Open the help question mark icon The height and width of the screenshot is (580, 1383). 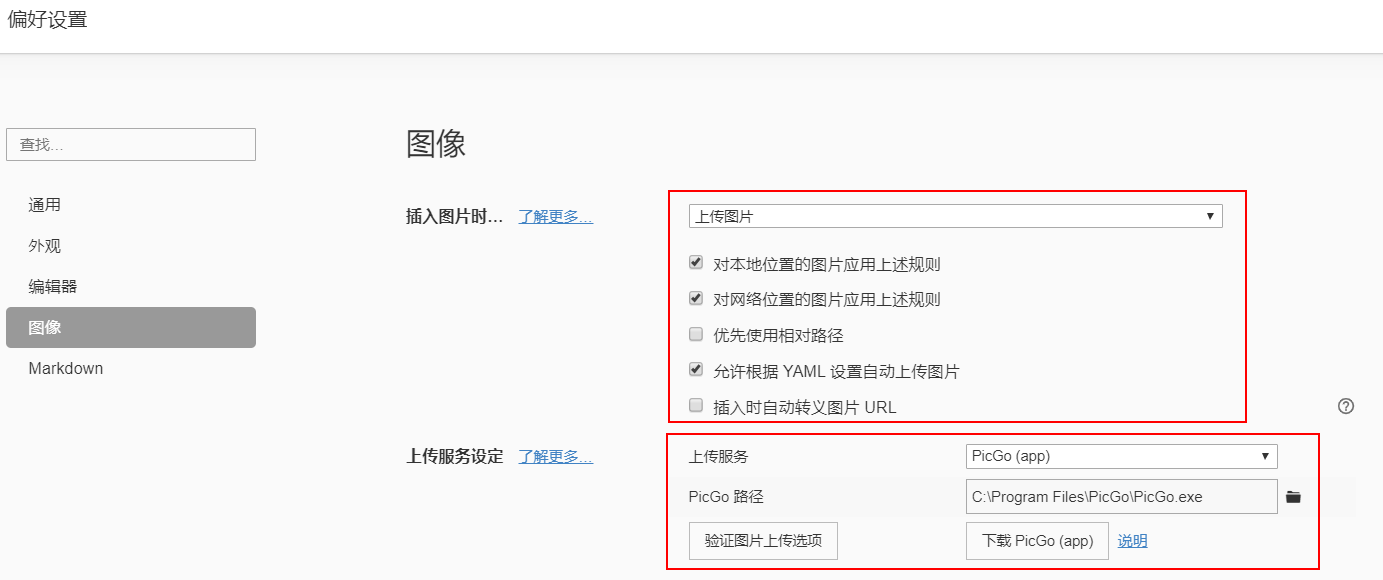point(1346,406)
